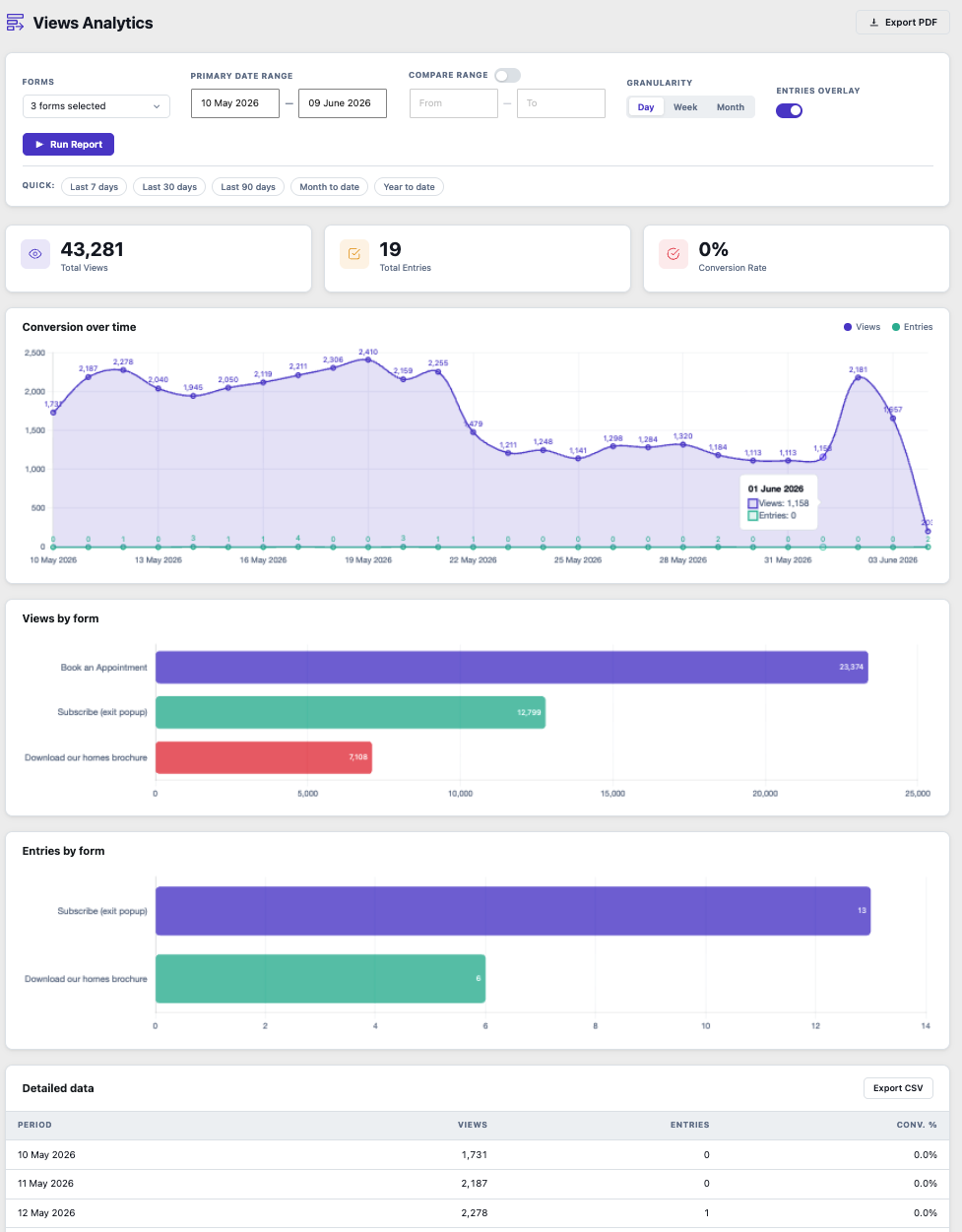Open the primary end date 09 June 2026

coord(343,103)
